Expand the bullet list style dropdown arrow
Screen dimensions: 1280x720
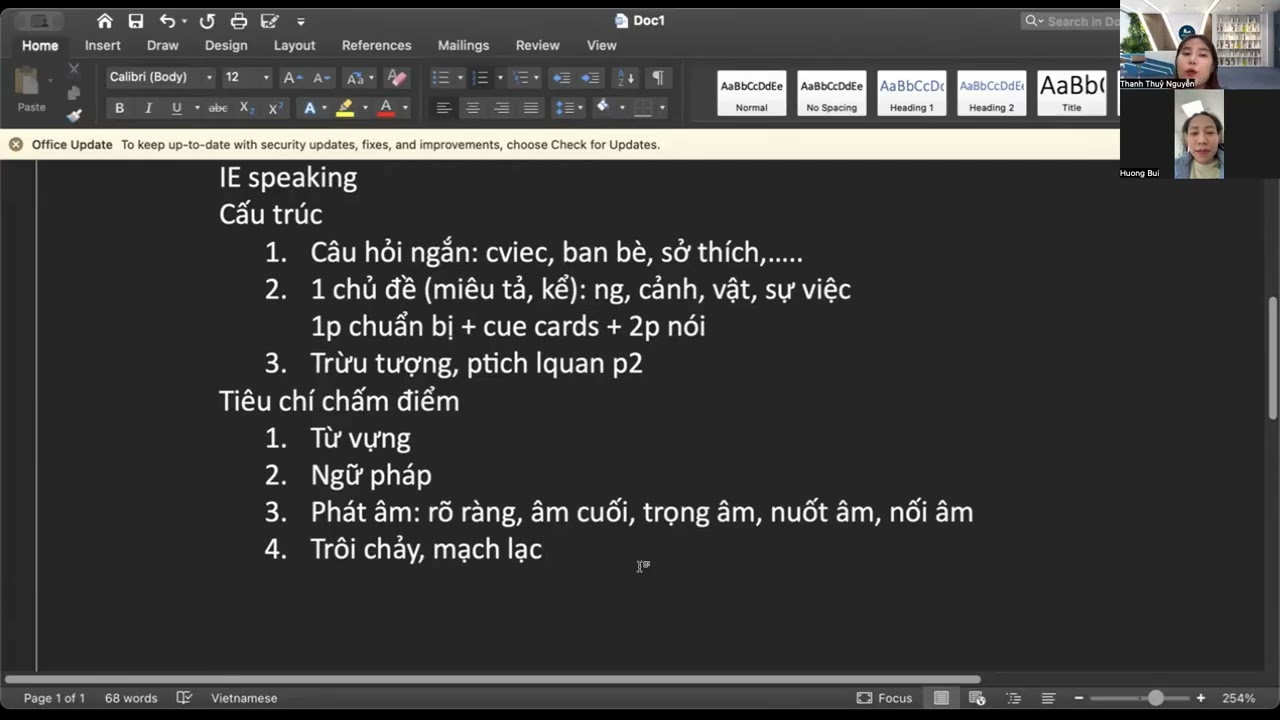[x=460, y=78]
